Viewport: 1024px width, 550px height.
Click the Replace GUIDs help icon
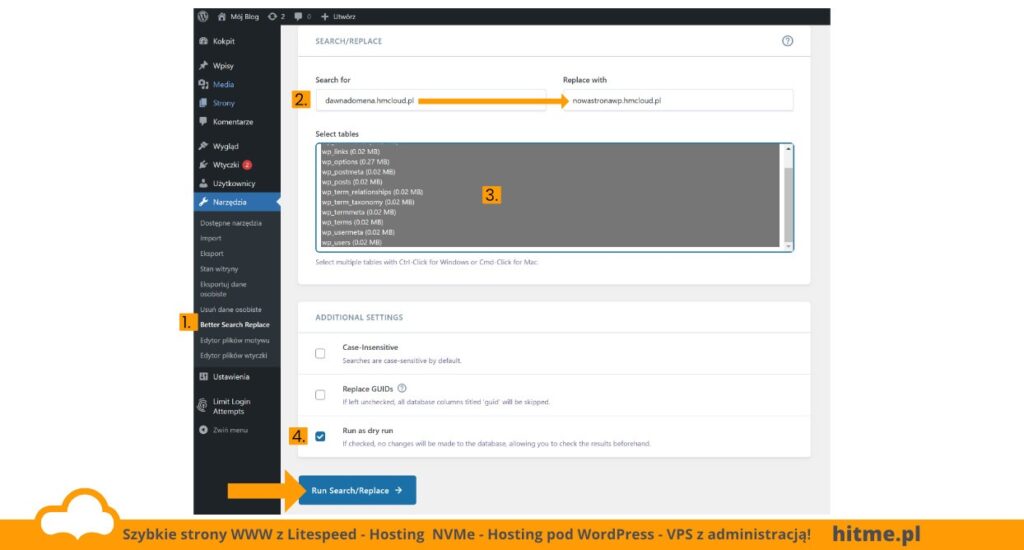pos(402,388)
